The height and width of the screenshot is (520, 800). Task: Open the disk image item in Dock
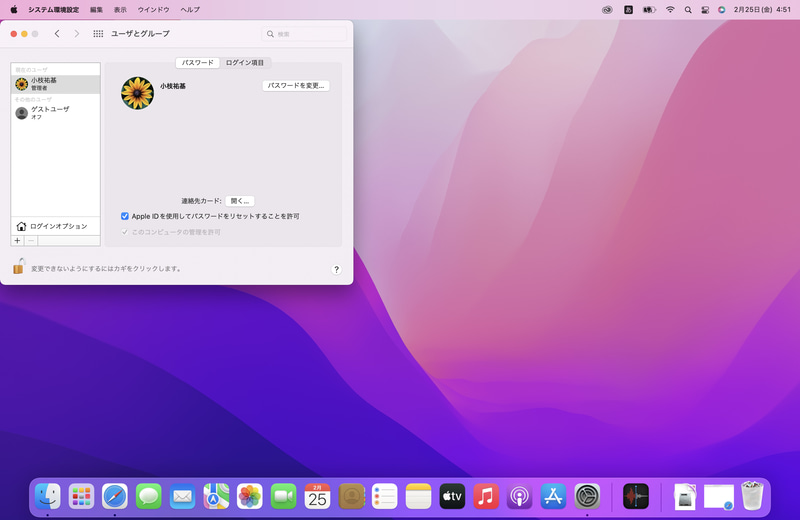pos(685,496)
